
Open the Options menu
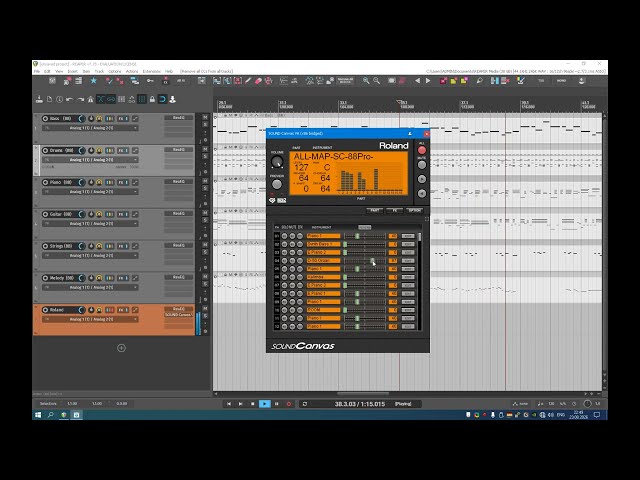coord(115,71)
